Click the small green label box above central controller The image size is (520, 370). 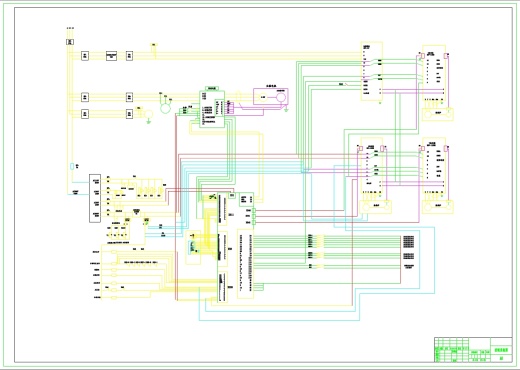(x=212, y=88)
